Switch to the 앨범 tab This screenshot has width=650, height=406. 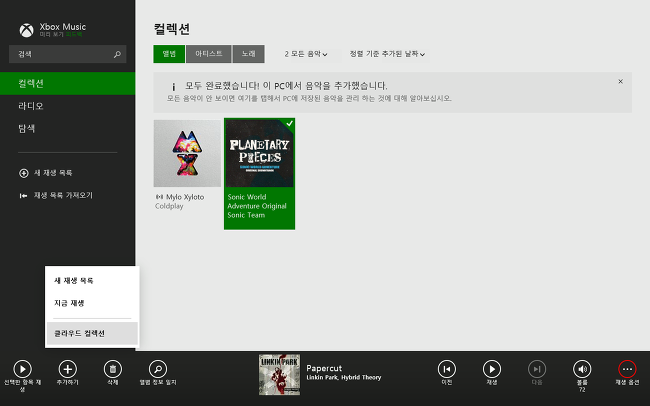(169, 54)
